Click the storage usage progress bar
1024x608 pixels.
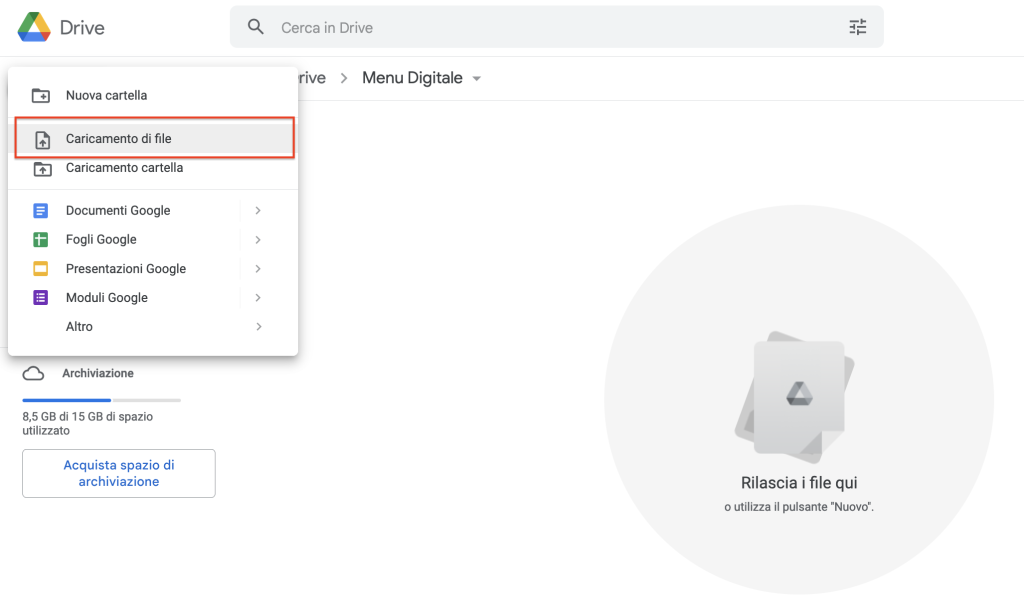[x=100, y=399]
